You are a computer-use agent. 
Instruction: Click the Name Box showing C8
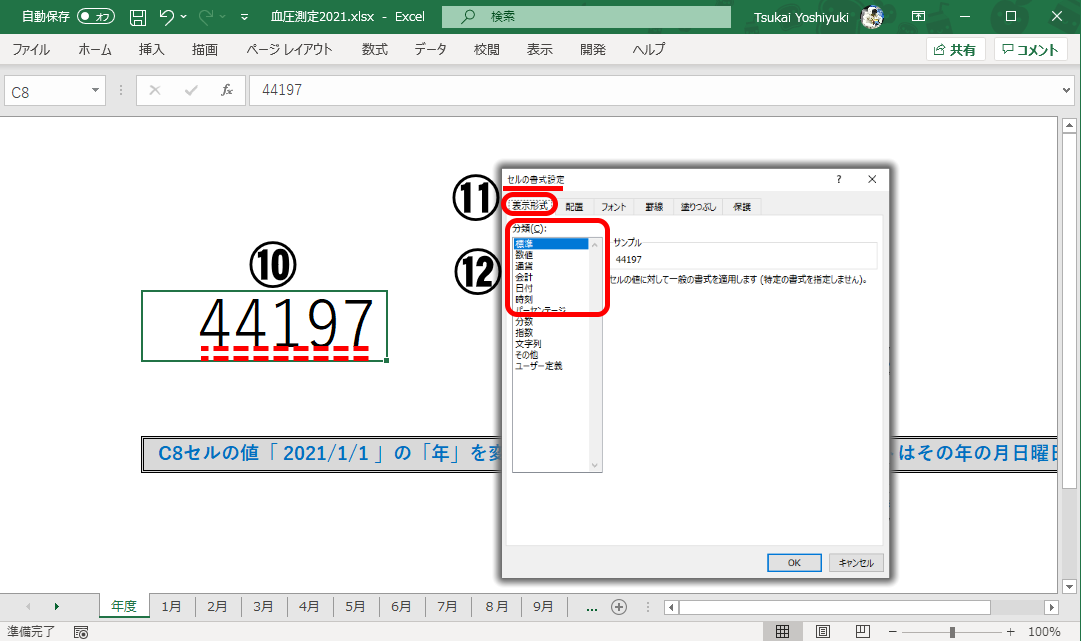pos(46,91)
